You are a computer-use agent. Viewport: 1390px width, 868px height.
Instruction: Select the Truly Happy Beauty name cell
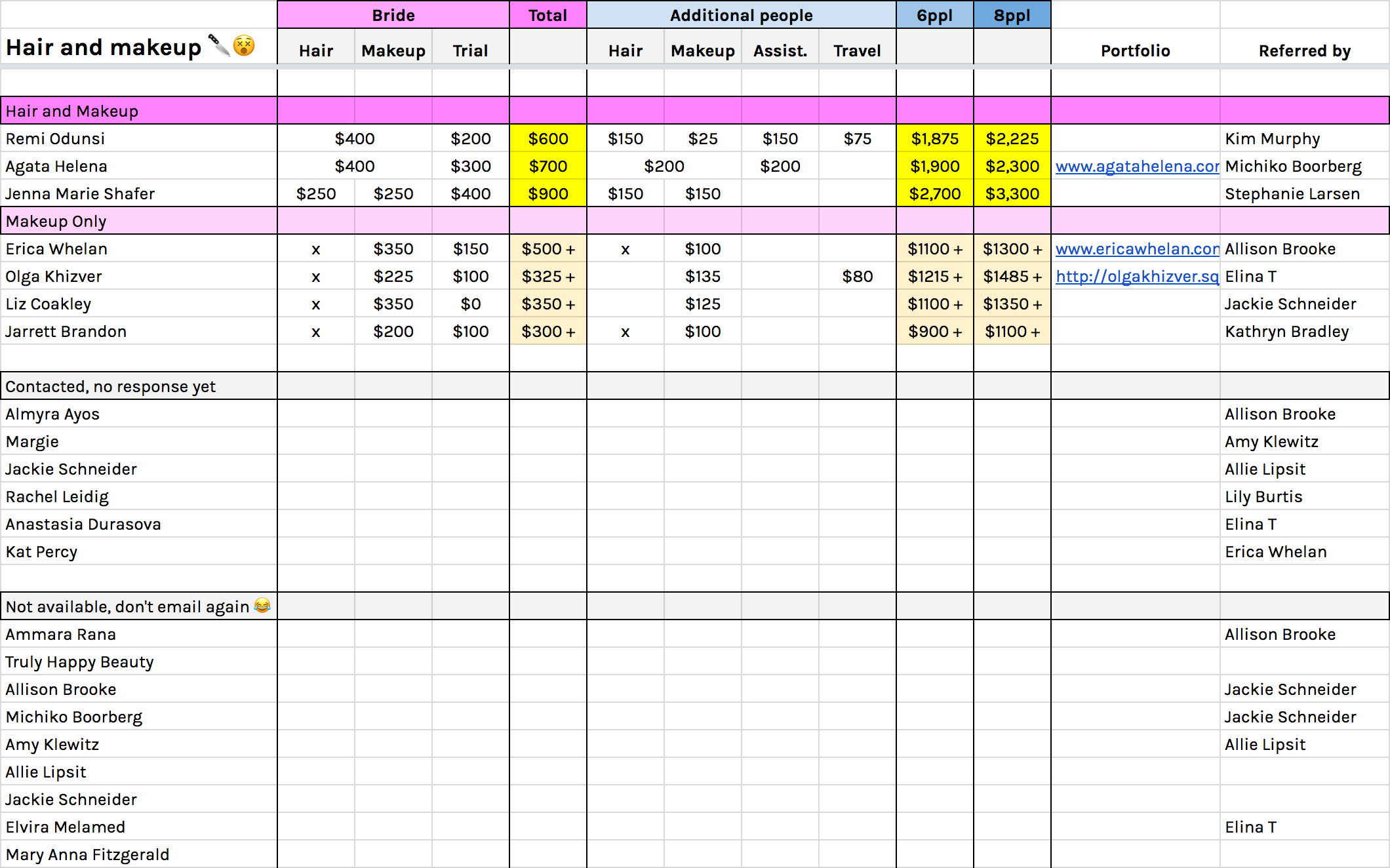pyautogui.click(x=138, y=662)
